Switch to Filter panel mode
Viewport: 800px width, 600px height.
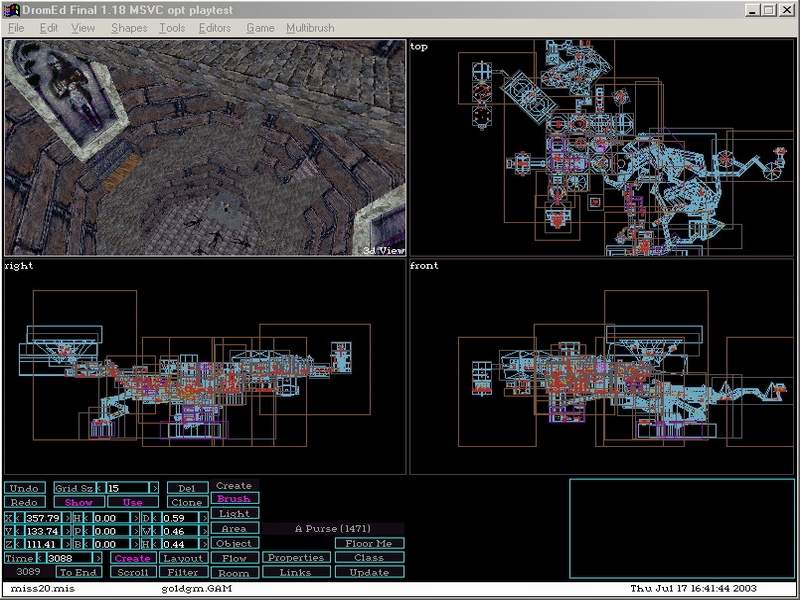tap(183, 572)
